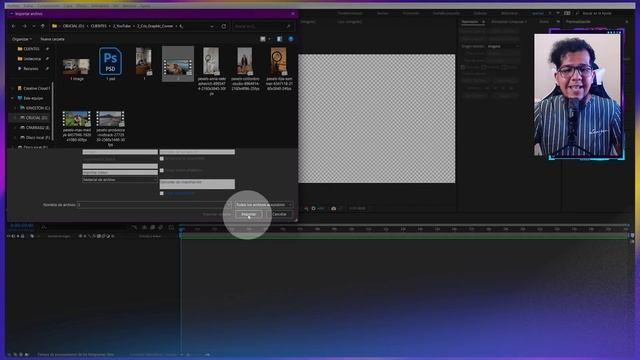Open the '1 image' folder thumbnail
640x360 pixels.
tap(76, 68)
